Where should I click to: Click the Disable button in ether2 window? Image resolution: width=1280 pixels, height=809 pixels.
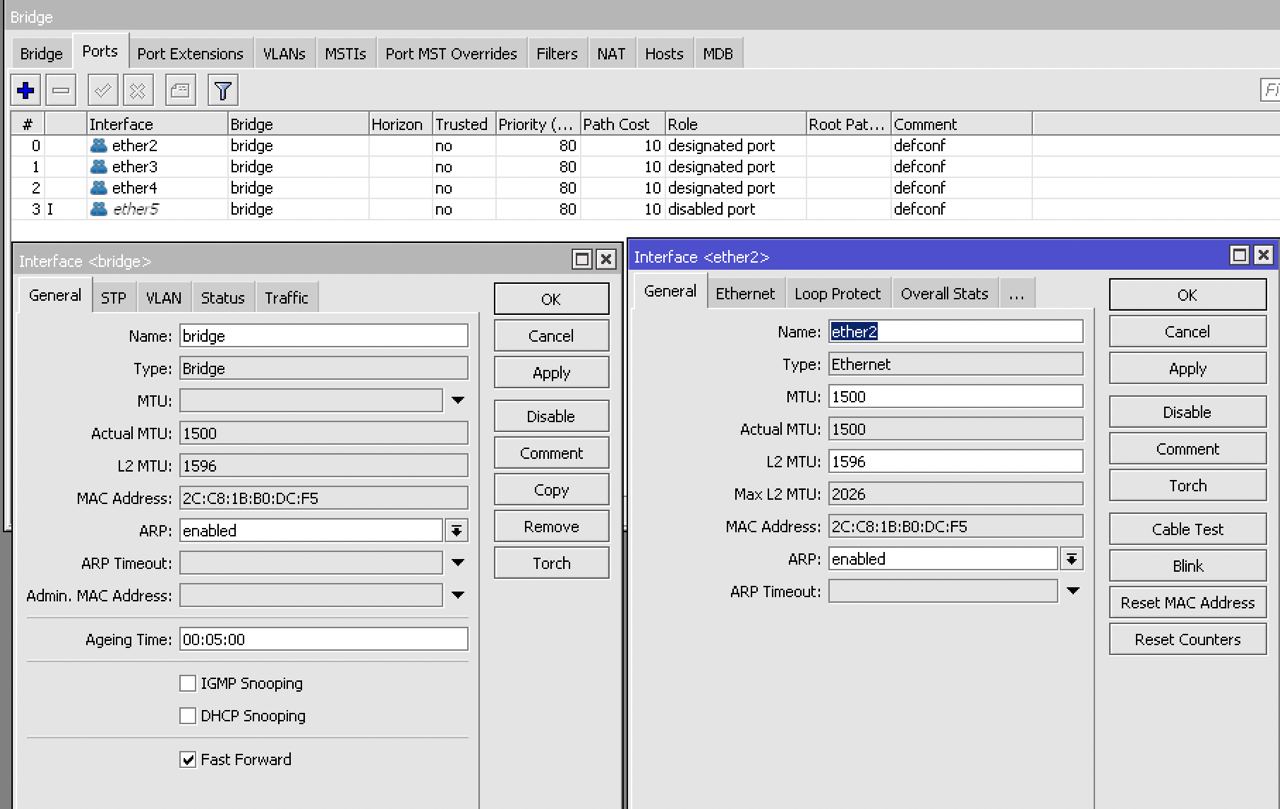[1187, 412]
